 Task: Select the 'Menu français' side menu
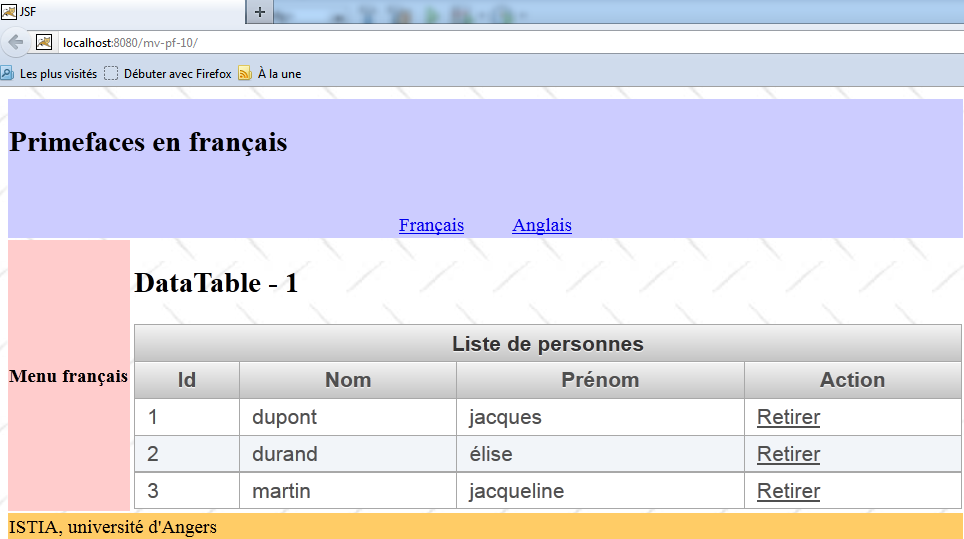tap(68, 376)
